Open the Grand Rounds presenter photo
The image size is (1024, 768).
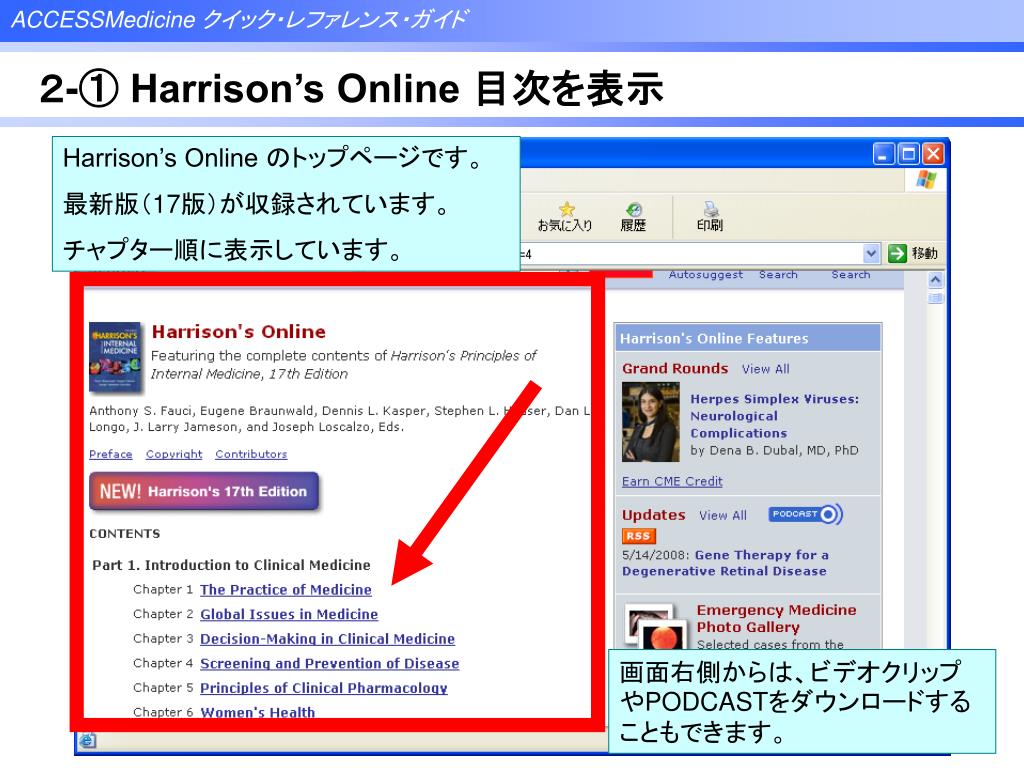click(x=650, y=422)
